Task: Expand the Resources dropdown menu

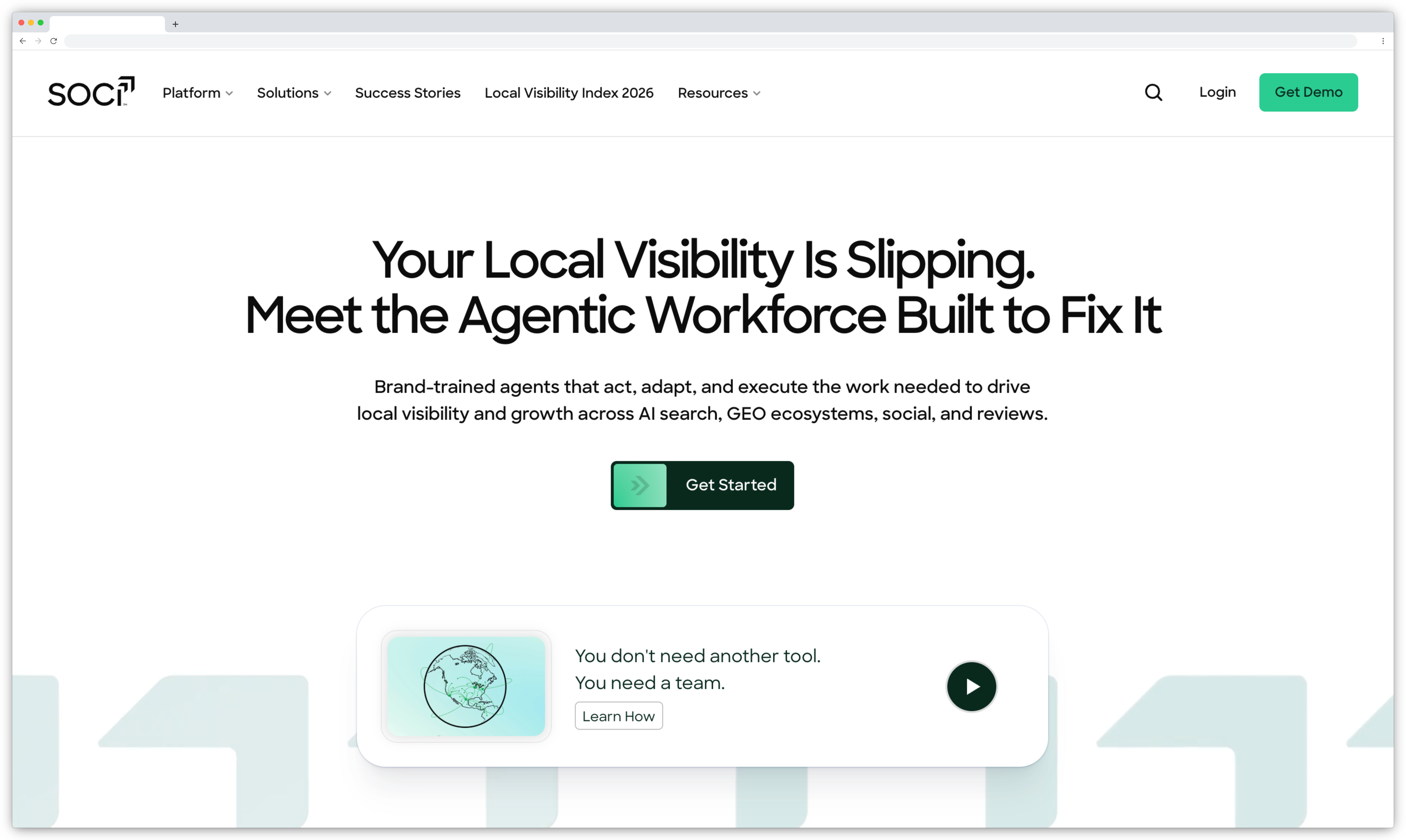Action: click(x=719, y=93)
